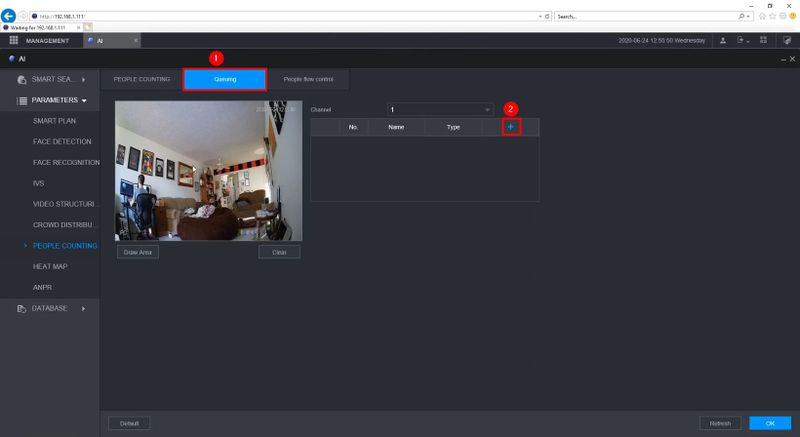Click the user account icon
This screenshot has height=437, width=800.
tap(723, 40)
